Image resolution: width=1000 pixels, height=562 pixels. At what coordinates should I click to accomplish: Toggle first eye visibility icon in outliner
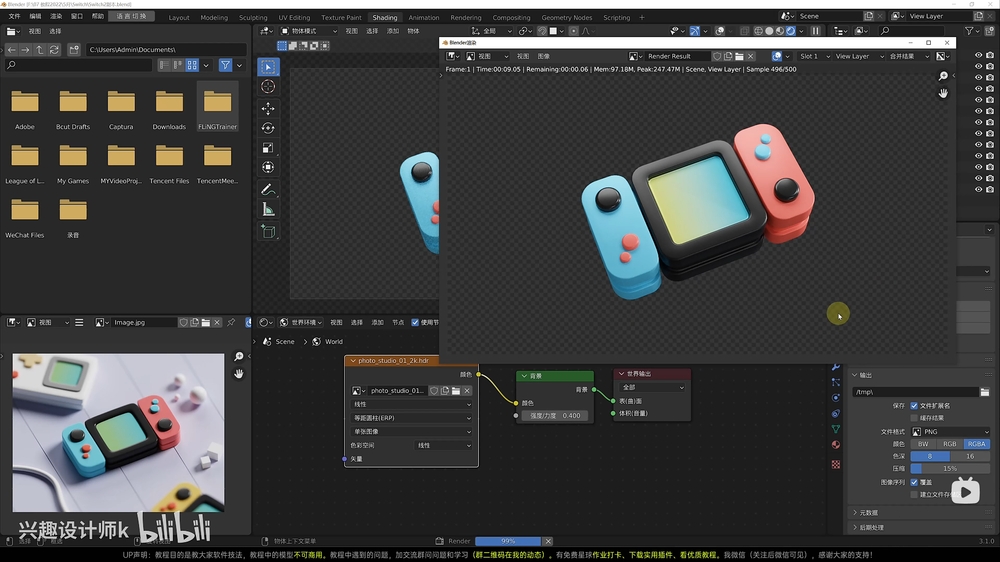(978, 55)
